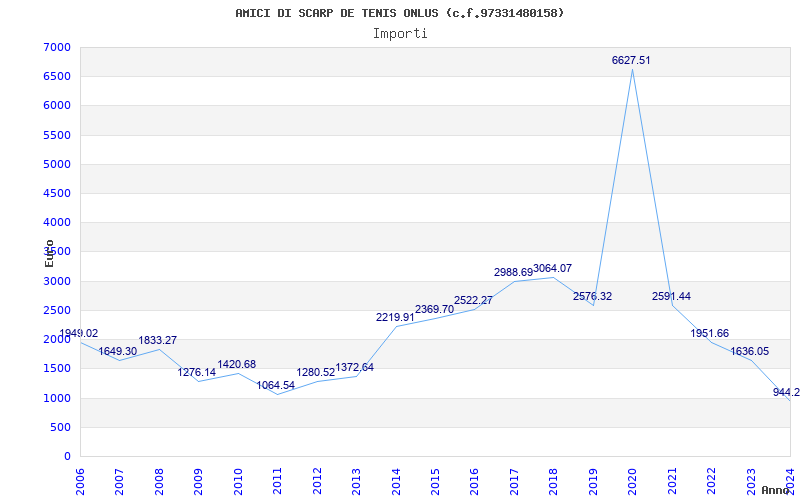This screenshot has height=500, width=800.
Task: Select the 2591.44 data label
Action: (x=671, y=297)
